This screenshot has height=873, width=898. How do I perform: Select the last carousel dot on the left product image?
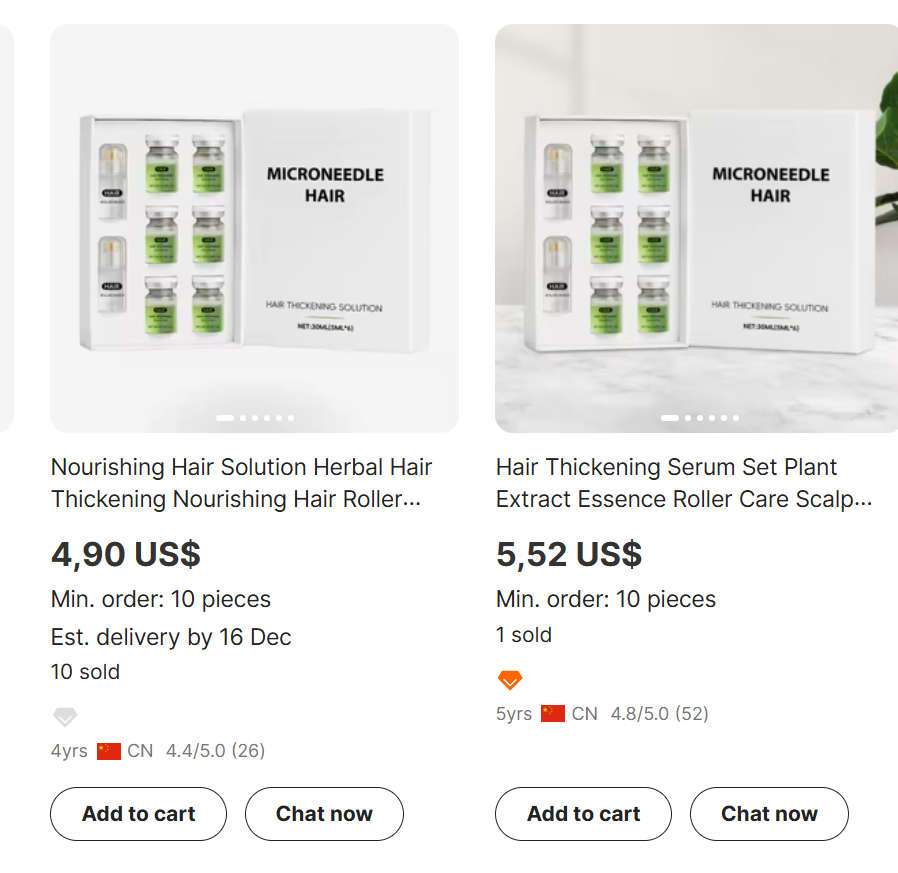pyautogui.click(x=291, y=418)
